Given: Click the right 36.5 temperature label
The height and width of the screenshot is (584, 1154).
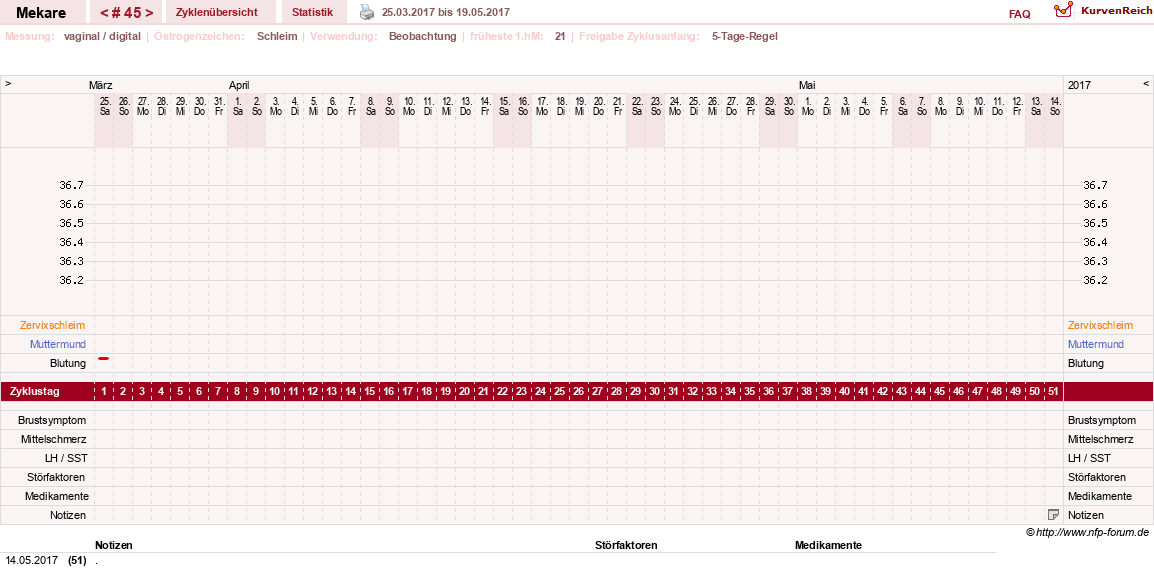Looking at the screenshot, I should click(1095, 224).
